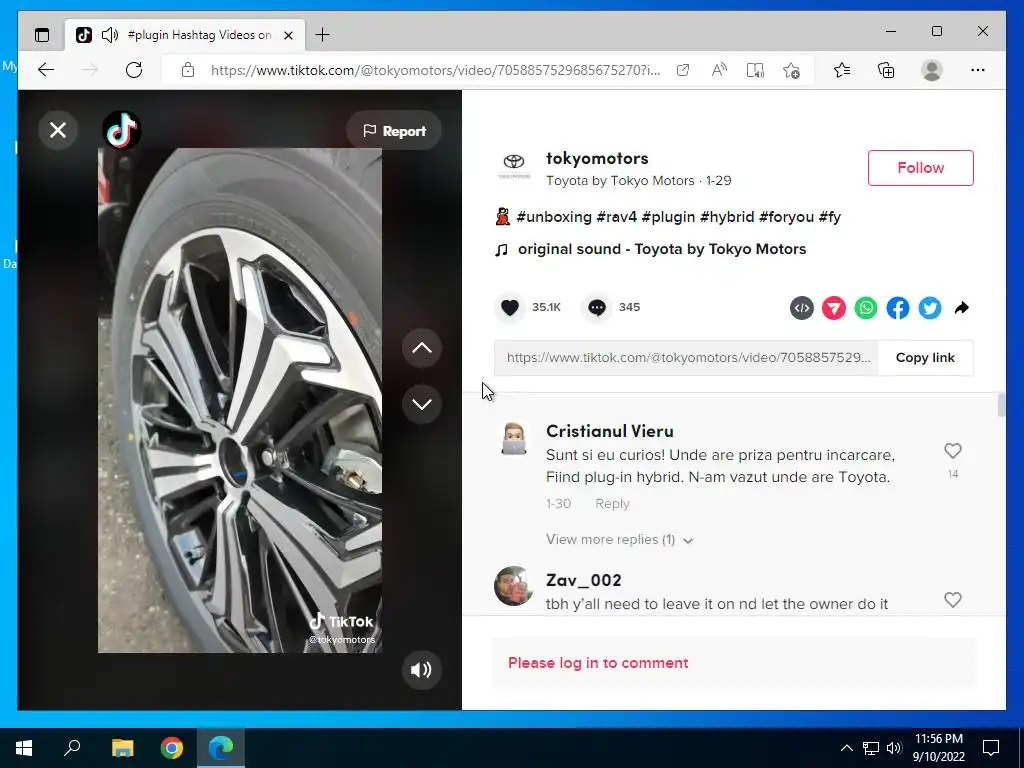
Task: Open the #unboxing hashtag
Action: point(554,217)
